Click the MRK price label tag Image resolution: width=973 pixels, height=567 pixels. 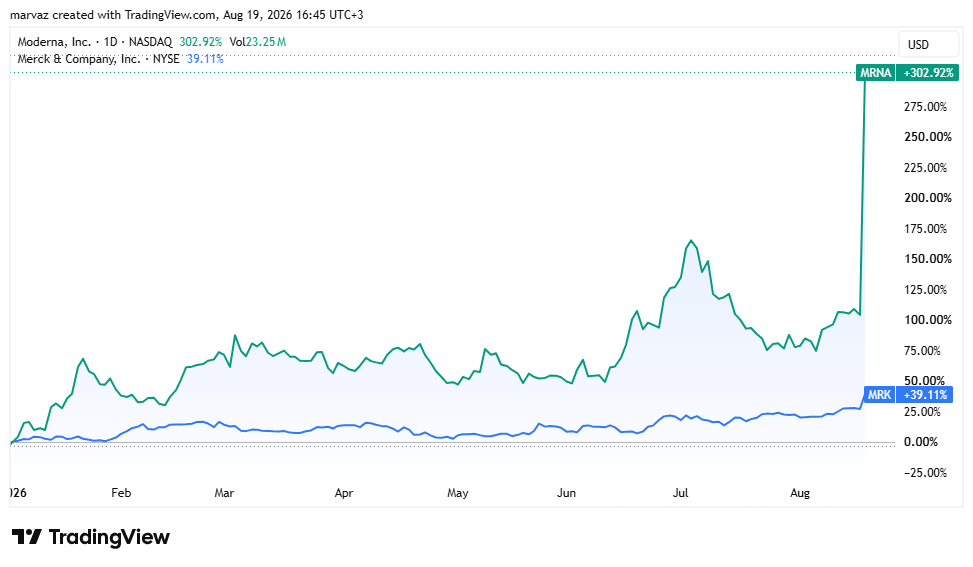879,395
